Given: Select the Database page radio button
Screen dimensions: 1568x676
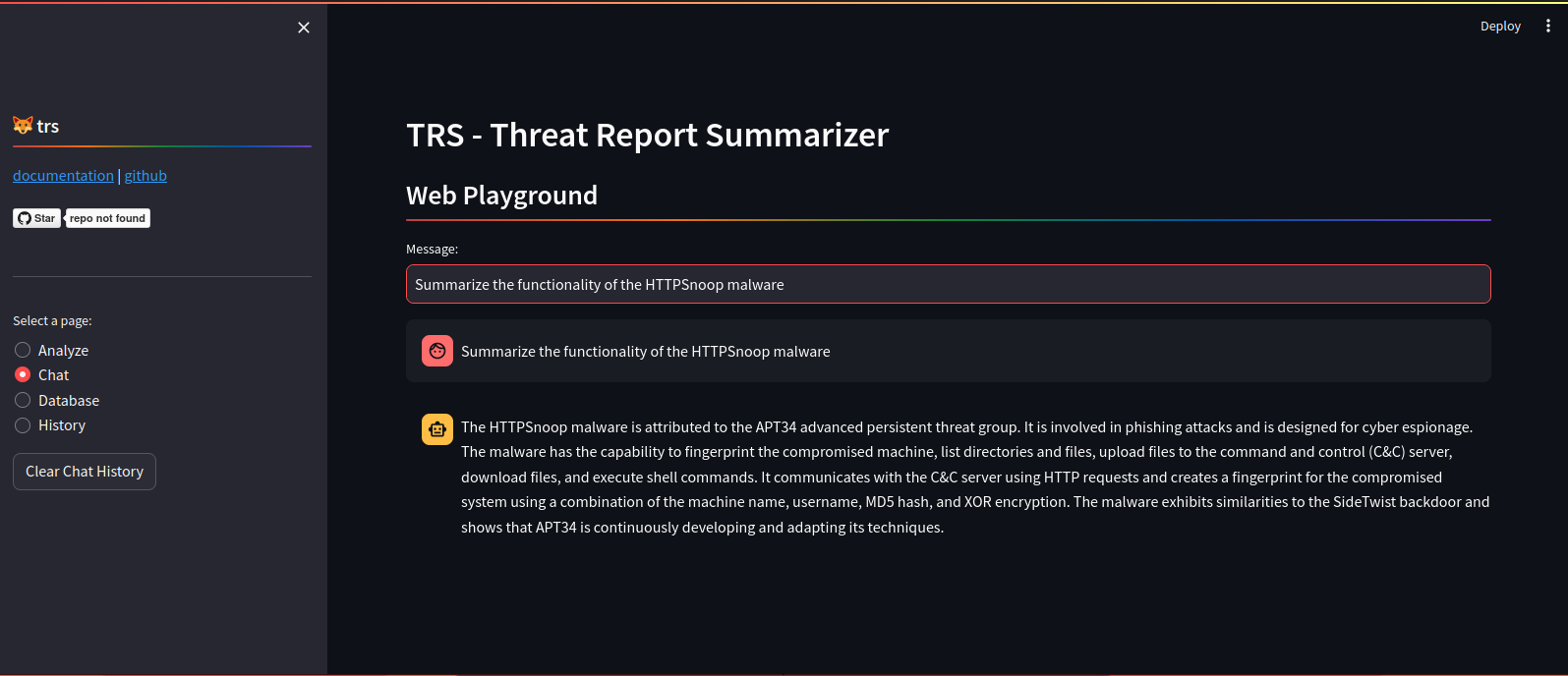Looking at the screenshot, I should point(23,400).
